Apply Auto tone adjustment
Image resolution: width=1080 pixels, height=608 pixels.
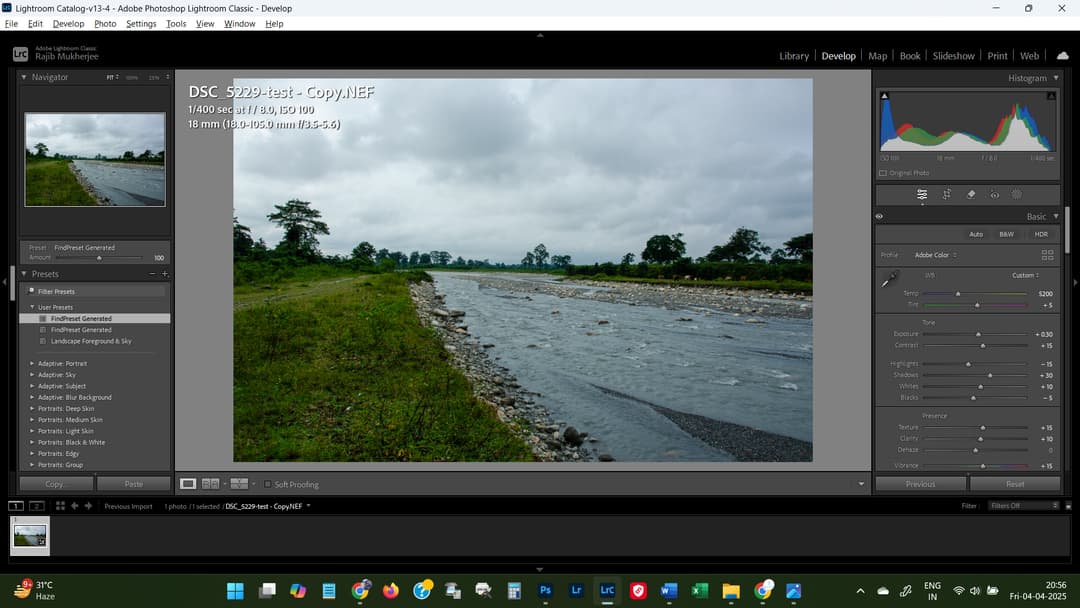point(976,234)
